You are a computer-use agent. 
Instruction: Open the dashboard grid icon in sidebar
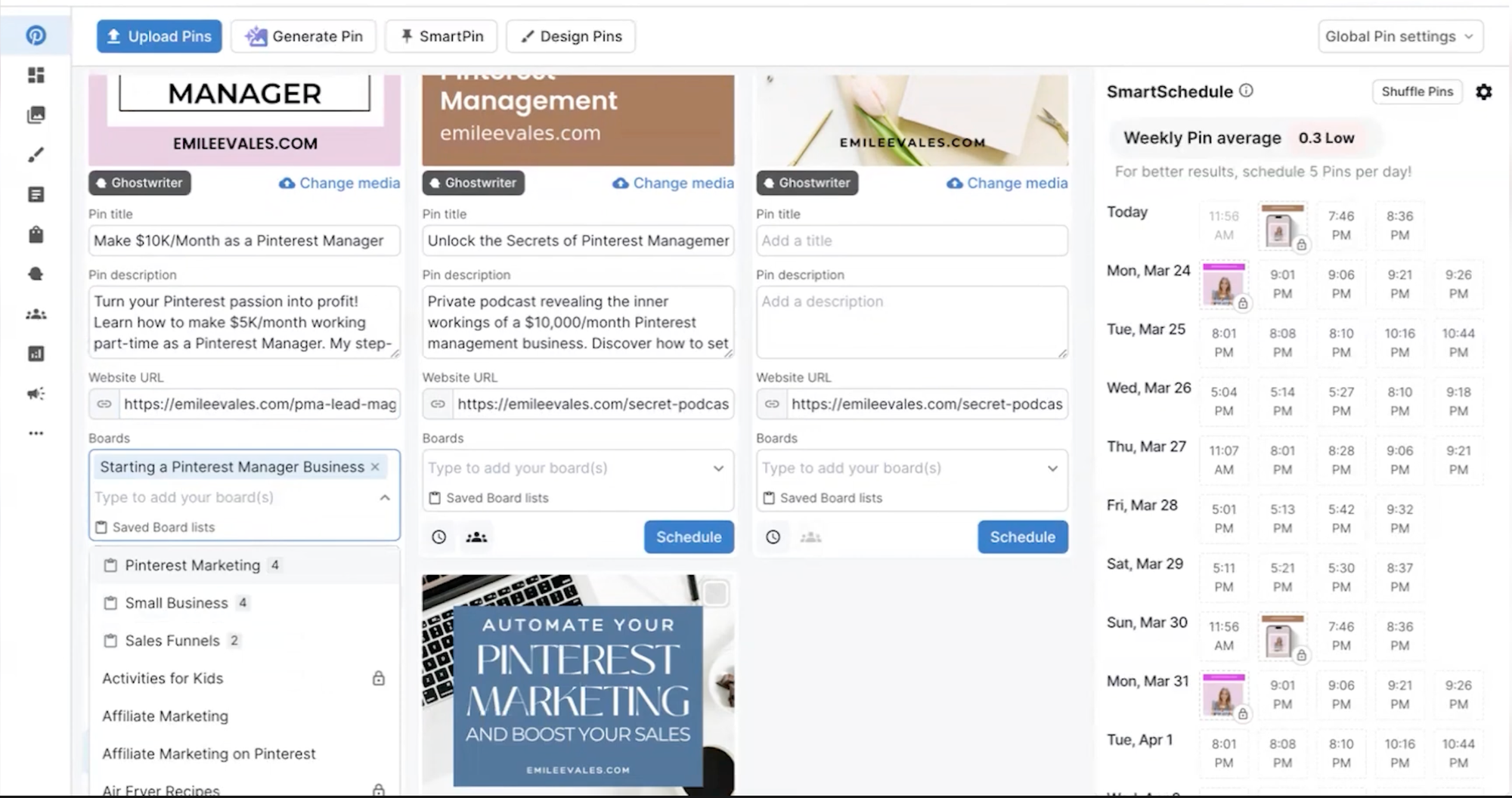click(x=36, y=75)
